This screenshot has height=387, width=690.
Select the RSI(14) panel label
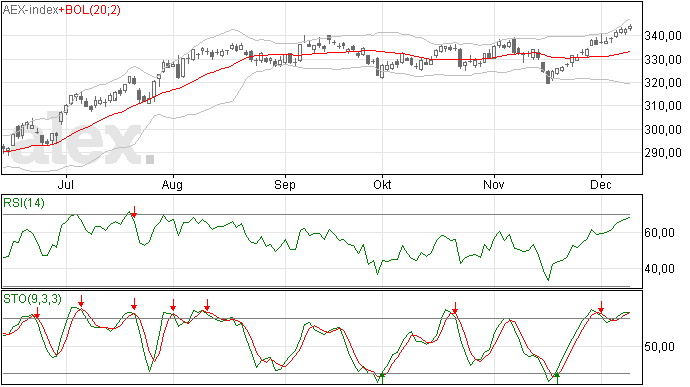click(x=24, y=203)
